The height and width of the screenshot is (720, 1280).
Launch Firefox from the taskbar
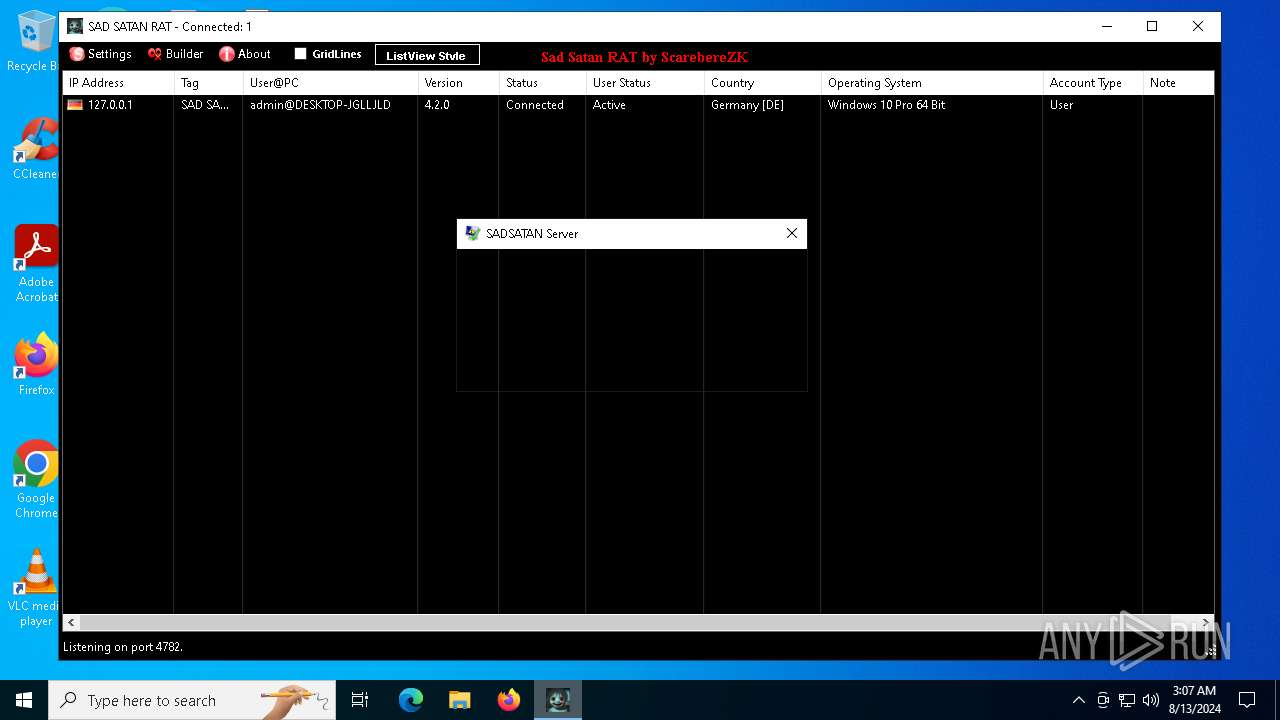click(x=508, y=700)
